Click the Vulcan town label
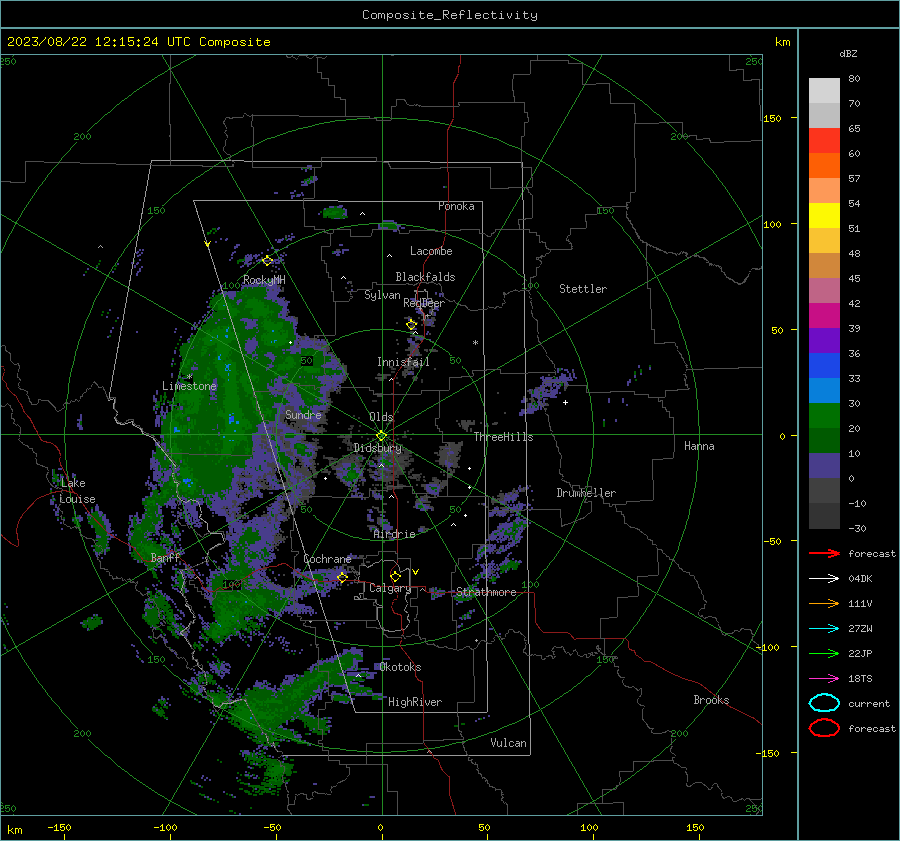900x841 pixels. pos(508,743)
